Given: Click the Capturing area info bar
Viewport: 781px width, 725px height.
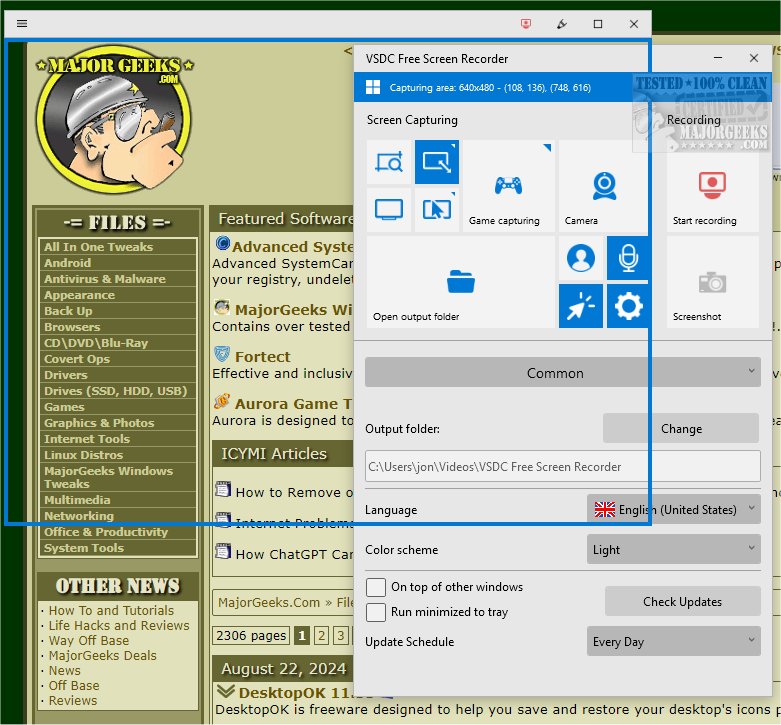Looking at the screenshot, I should (562, 87).
